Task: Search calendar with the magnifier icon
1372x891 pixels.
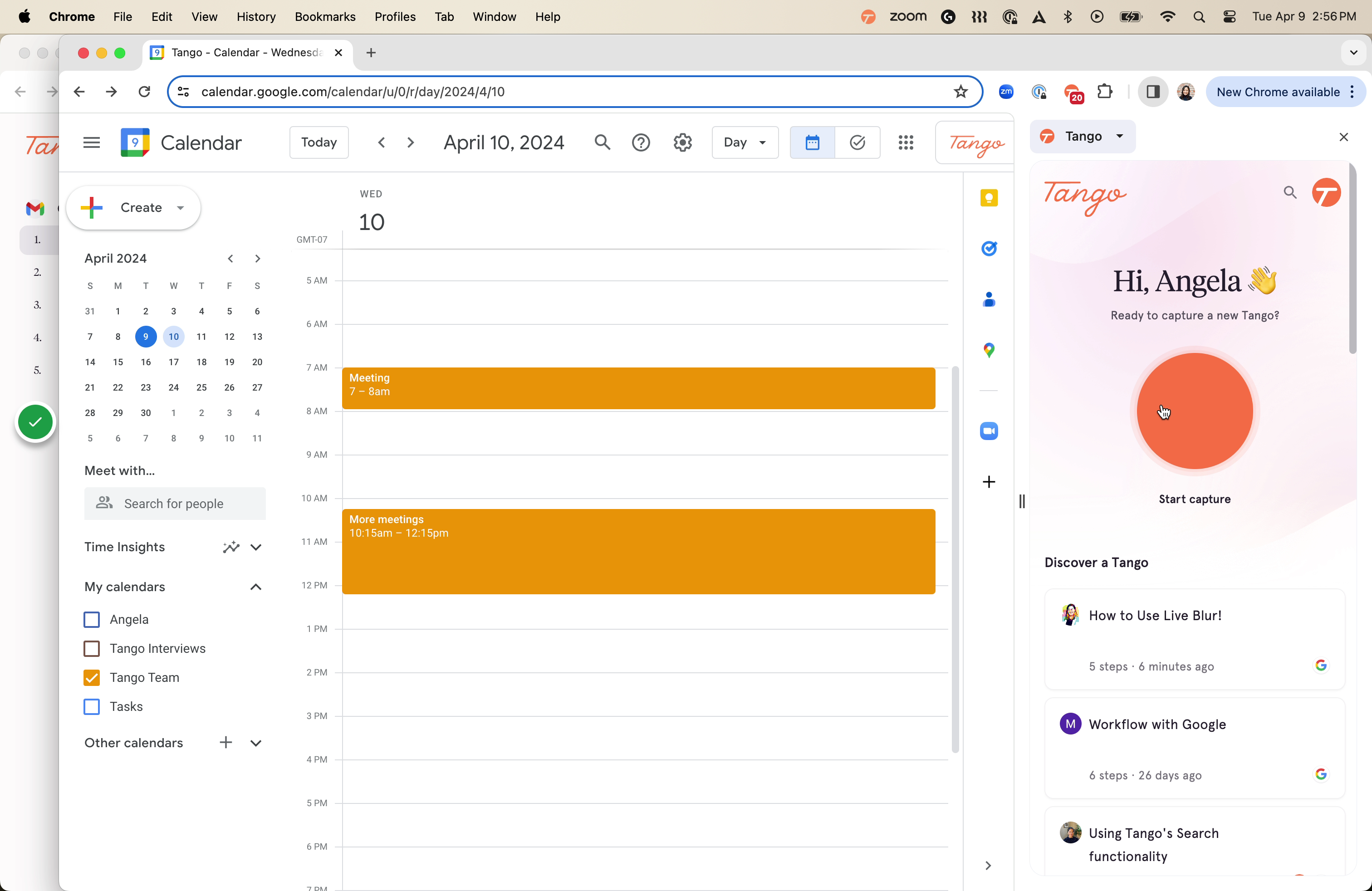Action: [603, 142]
